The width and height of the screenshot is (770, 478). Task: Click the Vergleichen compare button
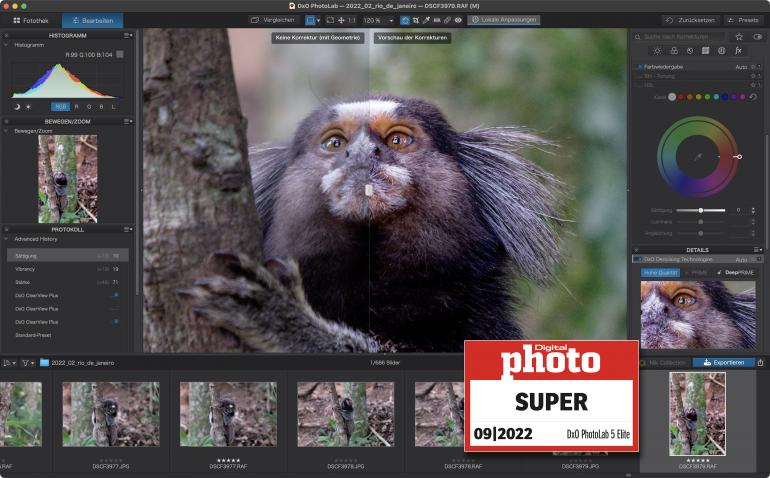[273, 20]
